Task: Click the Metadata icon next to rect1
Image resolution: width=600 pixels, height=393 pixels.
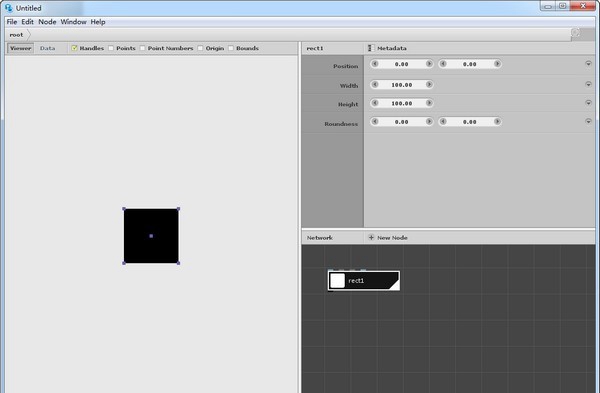Action: 370,48
